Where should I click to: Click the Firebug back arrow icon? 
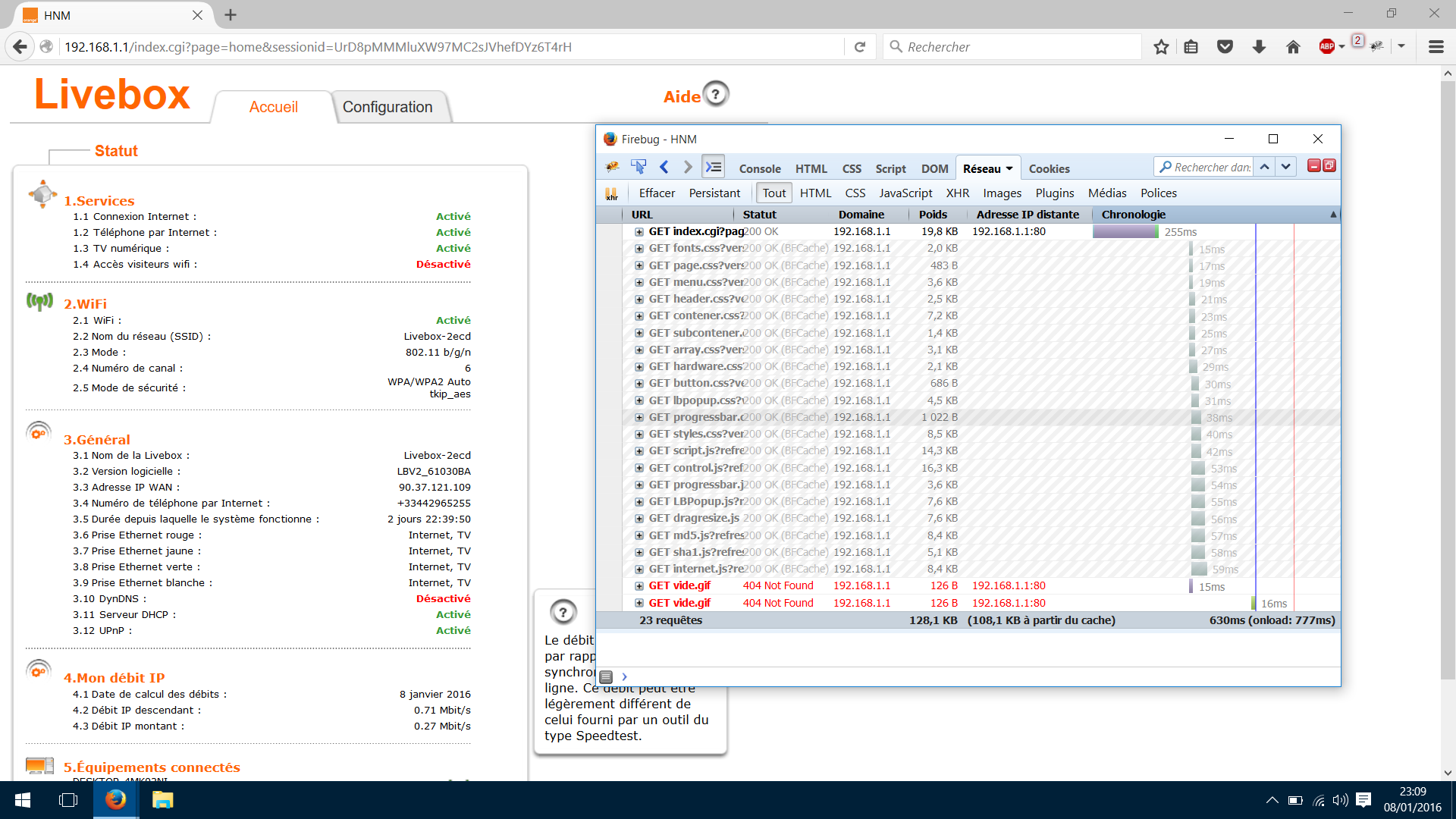(x=664, y=167)
